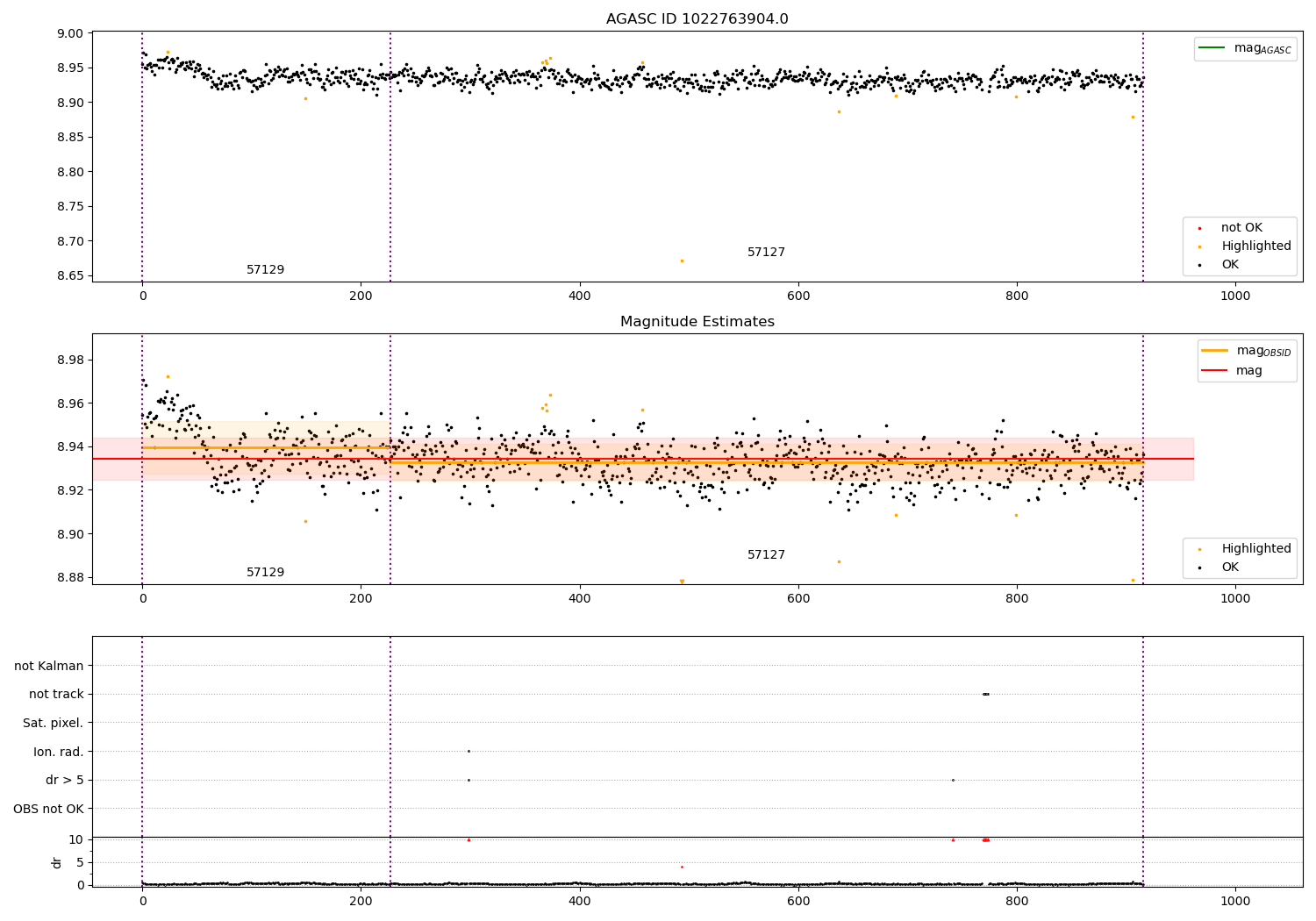1316x921 pixels.
Task: Click the 'not track' axis label
Action: [56, 695]
